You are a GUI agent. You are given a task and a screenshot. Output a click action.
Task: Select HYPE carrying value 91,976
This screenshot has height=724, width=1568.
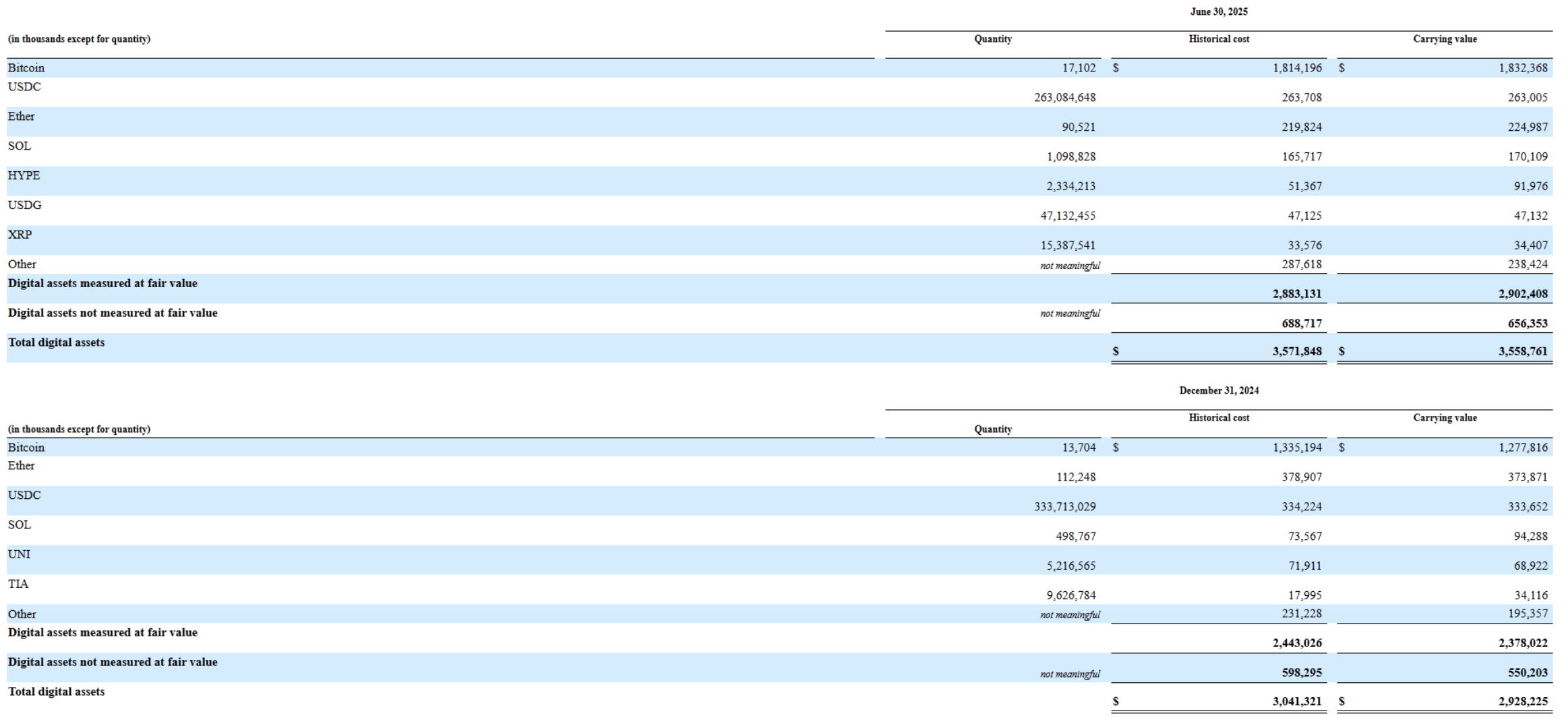[x=1530, y=187]
